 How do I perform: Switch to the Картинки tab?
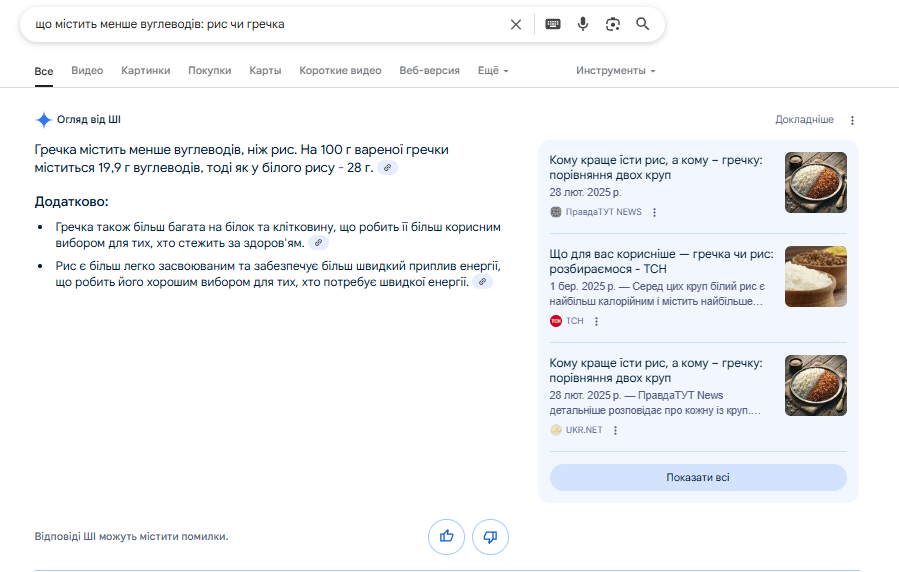[x=146, y=70]
